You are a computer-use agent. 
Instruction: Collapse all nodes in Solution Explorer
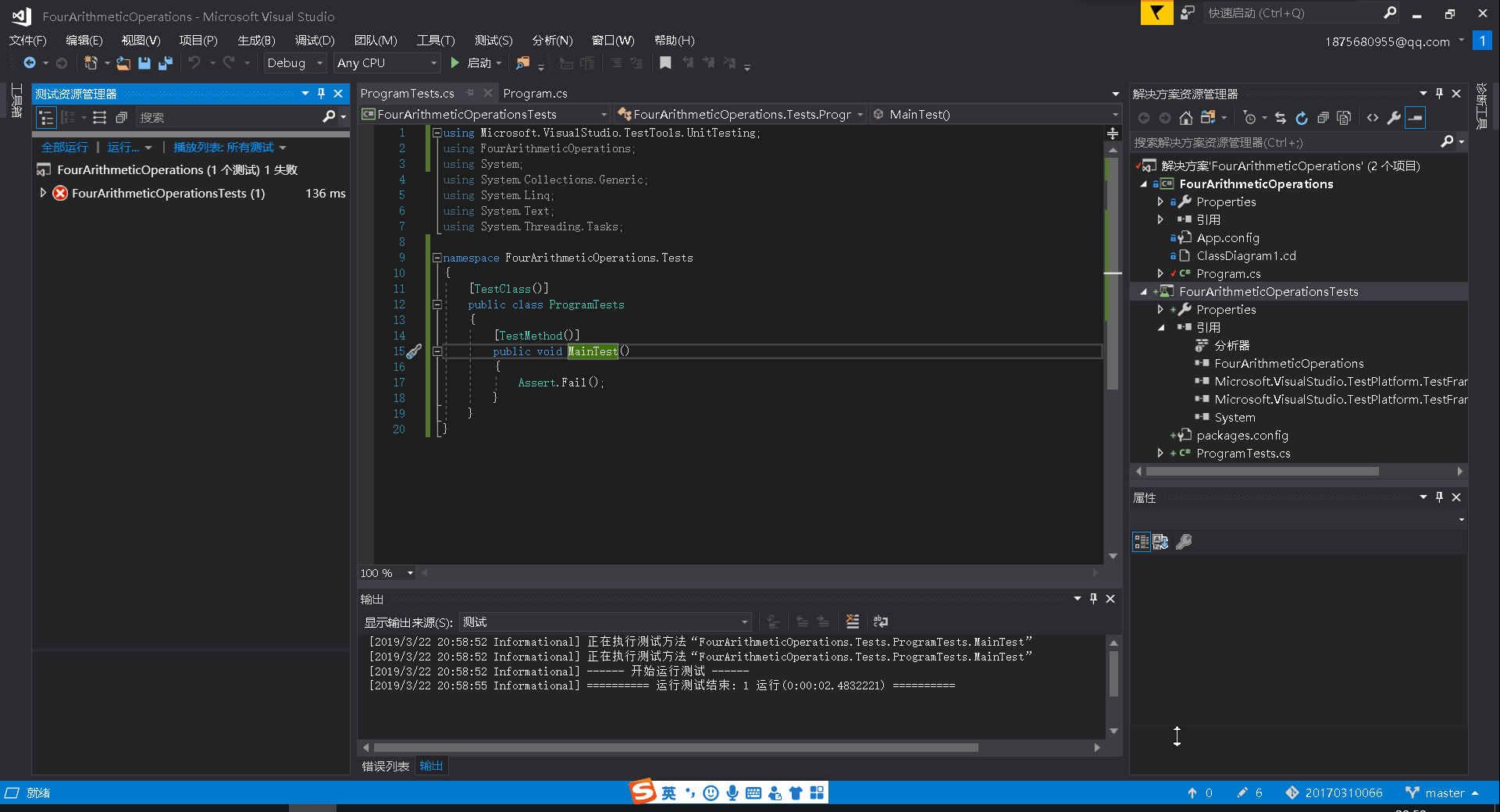tap(1323, 118)
